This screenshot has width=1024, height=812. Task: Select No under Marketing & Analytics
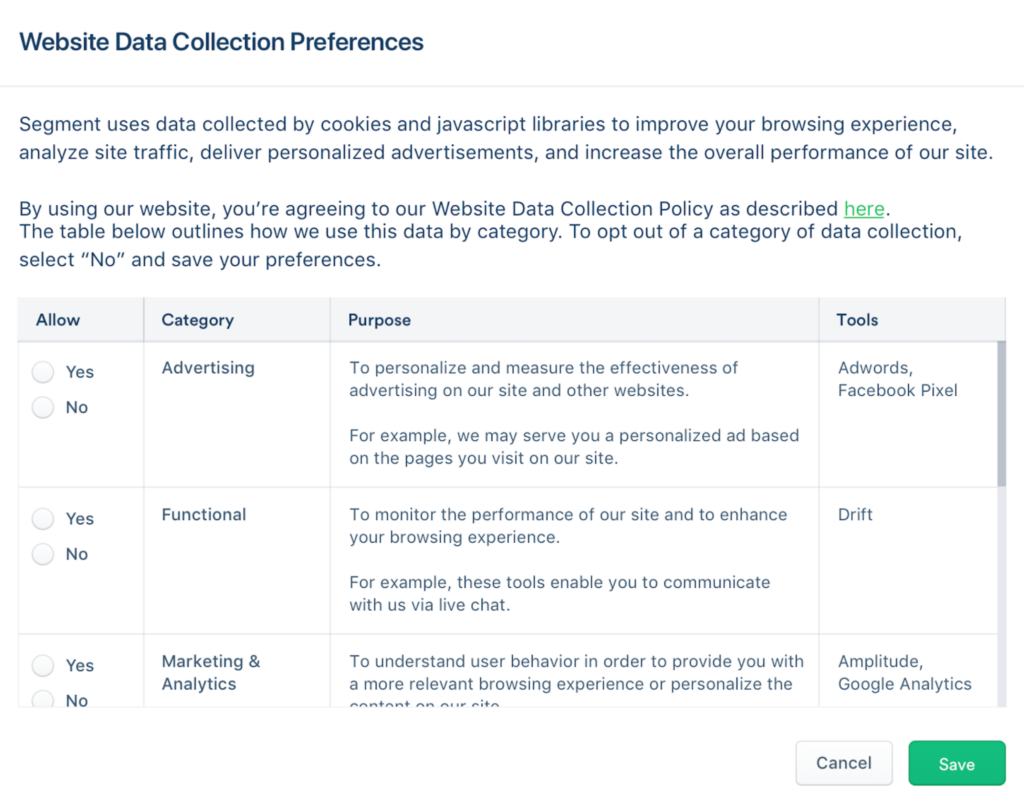pyautogui.click(x=42, y=701)
